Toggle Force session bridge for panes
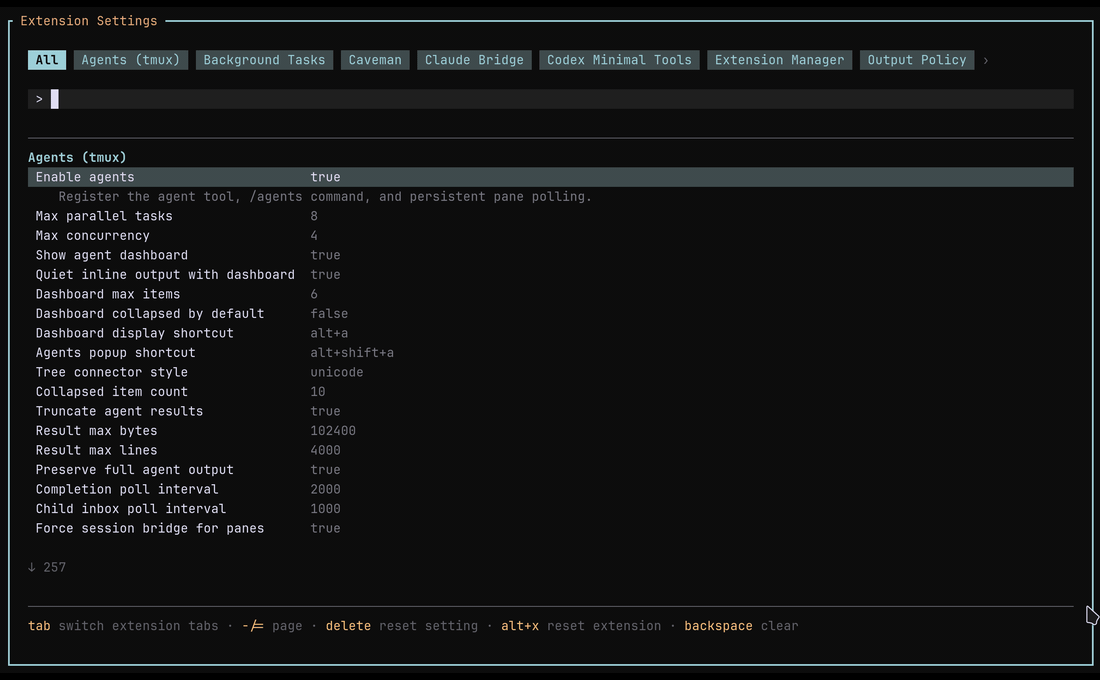1100x680 pixels. (x=551, y=528)
